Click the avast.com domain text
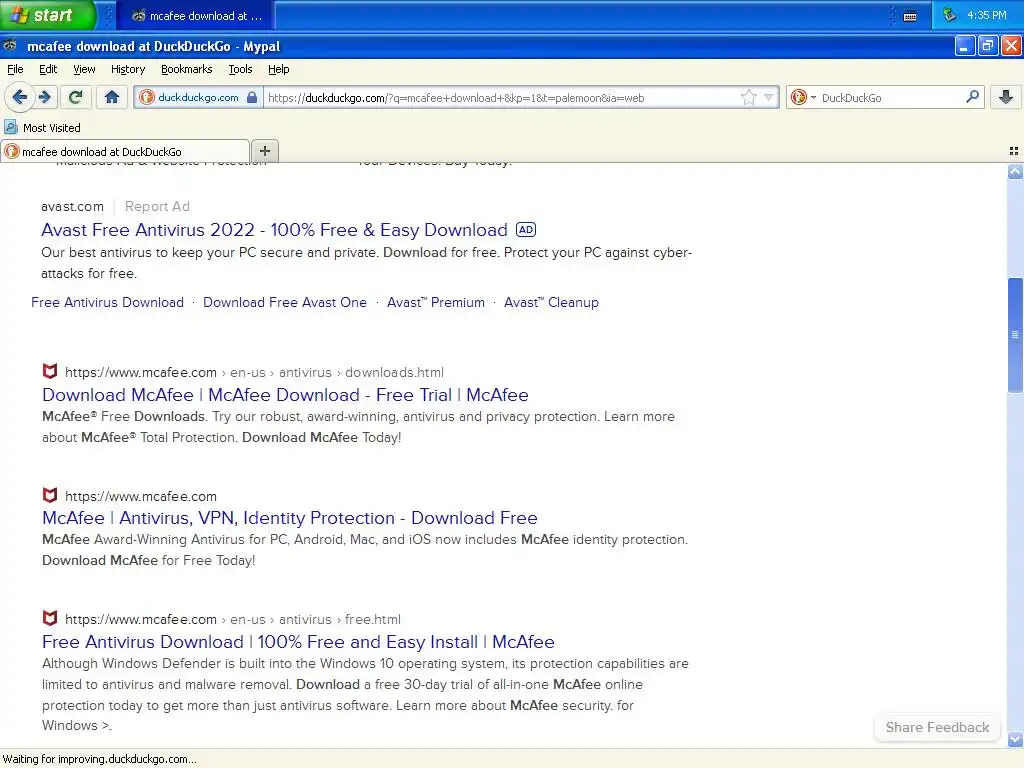This screenshot has height=768, width=1024. click(72, 206)
